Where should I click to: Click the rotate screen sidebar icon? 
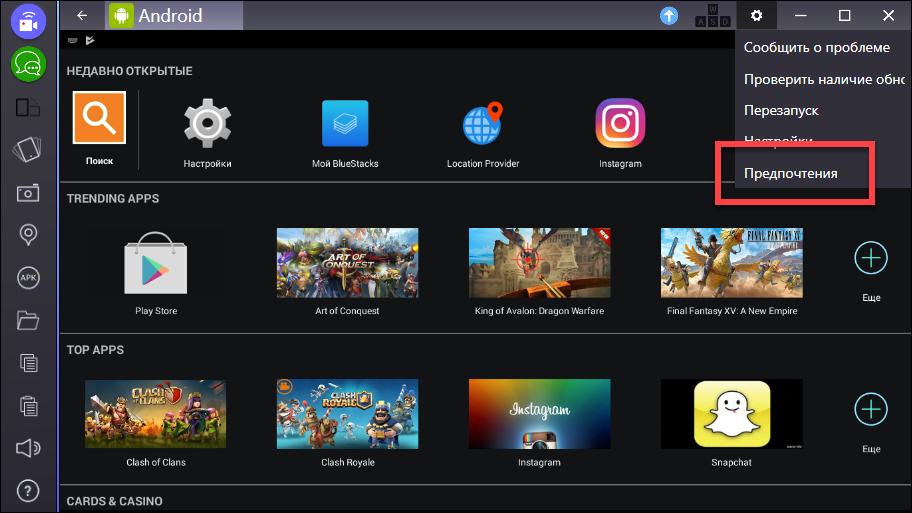(27, 149)
